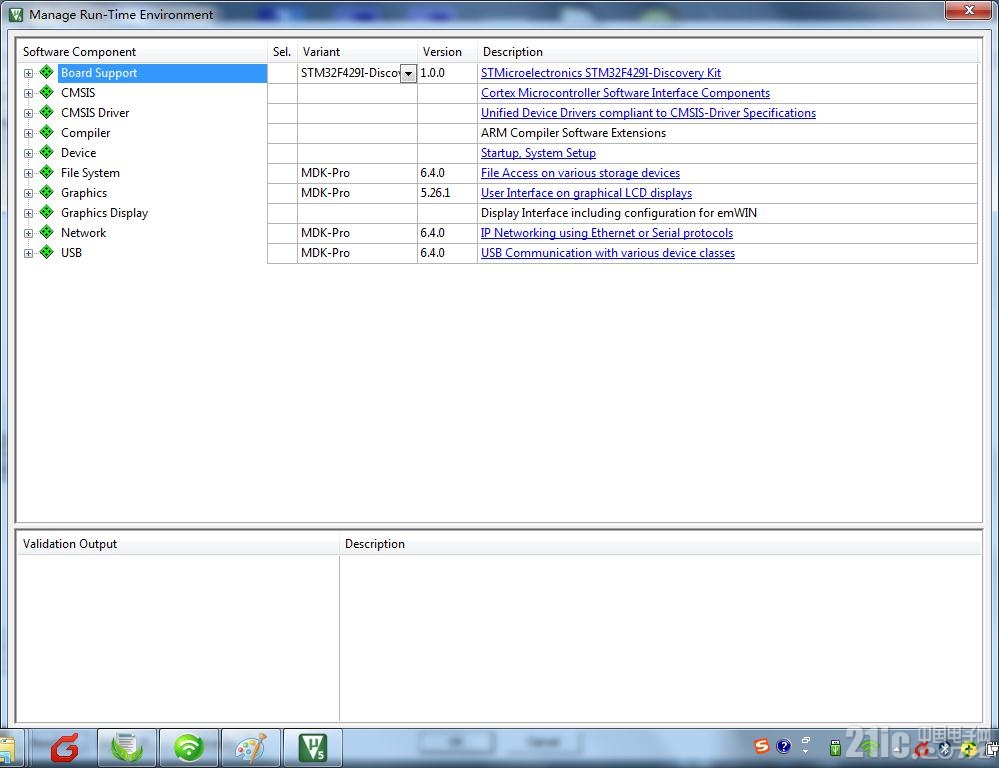
Task: Expand the Network tree node
Action: point(28,233)
